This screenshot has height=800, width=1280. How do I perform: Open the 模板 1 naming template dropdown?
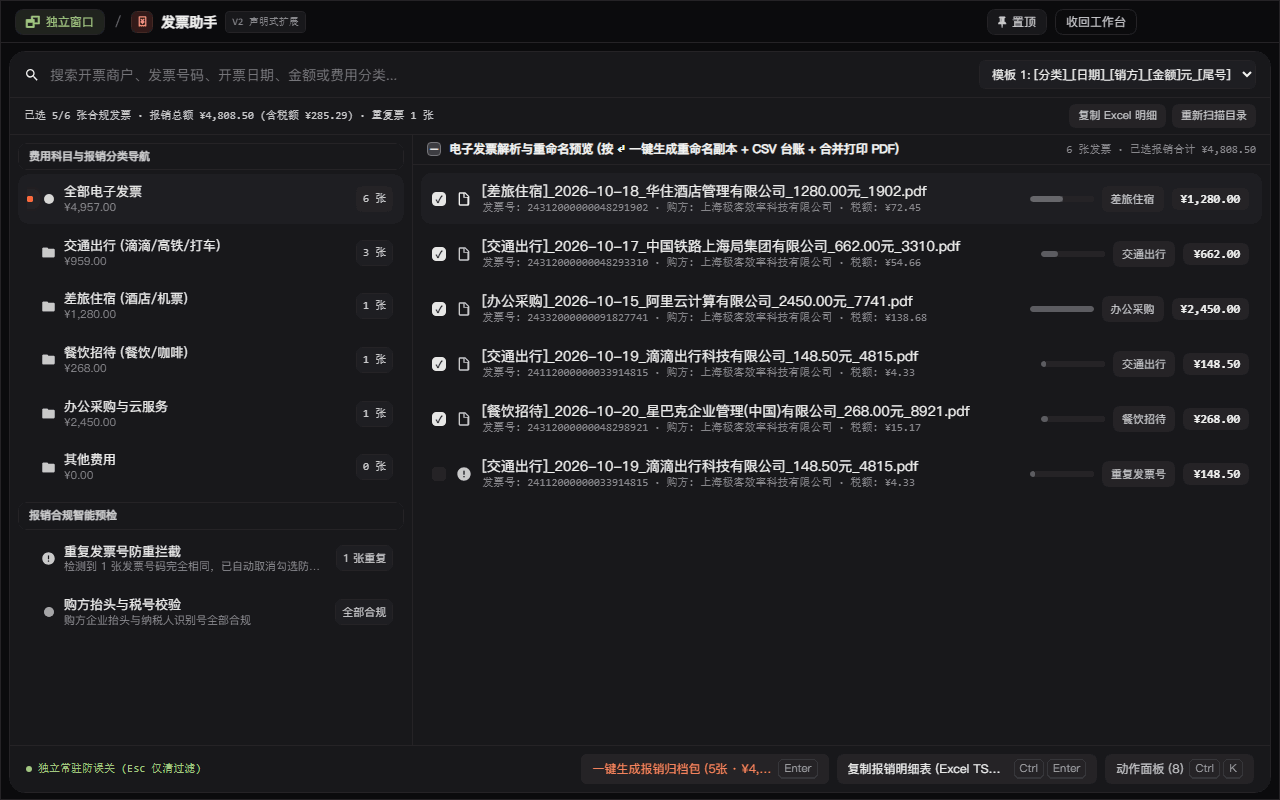pos(1117,75)
